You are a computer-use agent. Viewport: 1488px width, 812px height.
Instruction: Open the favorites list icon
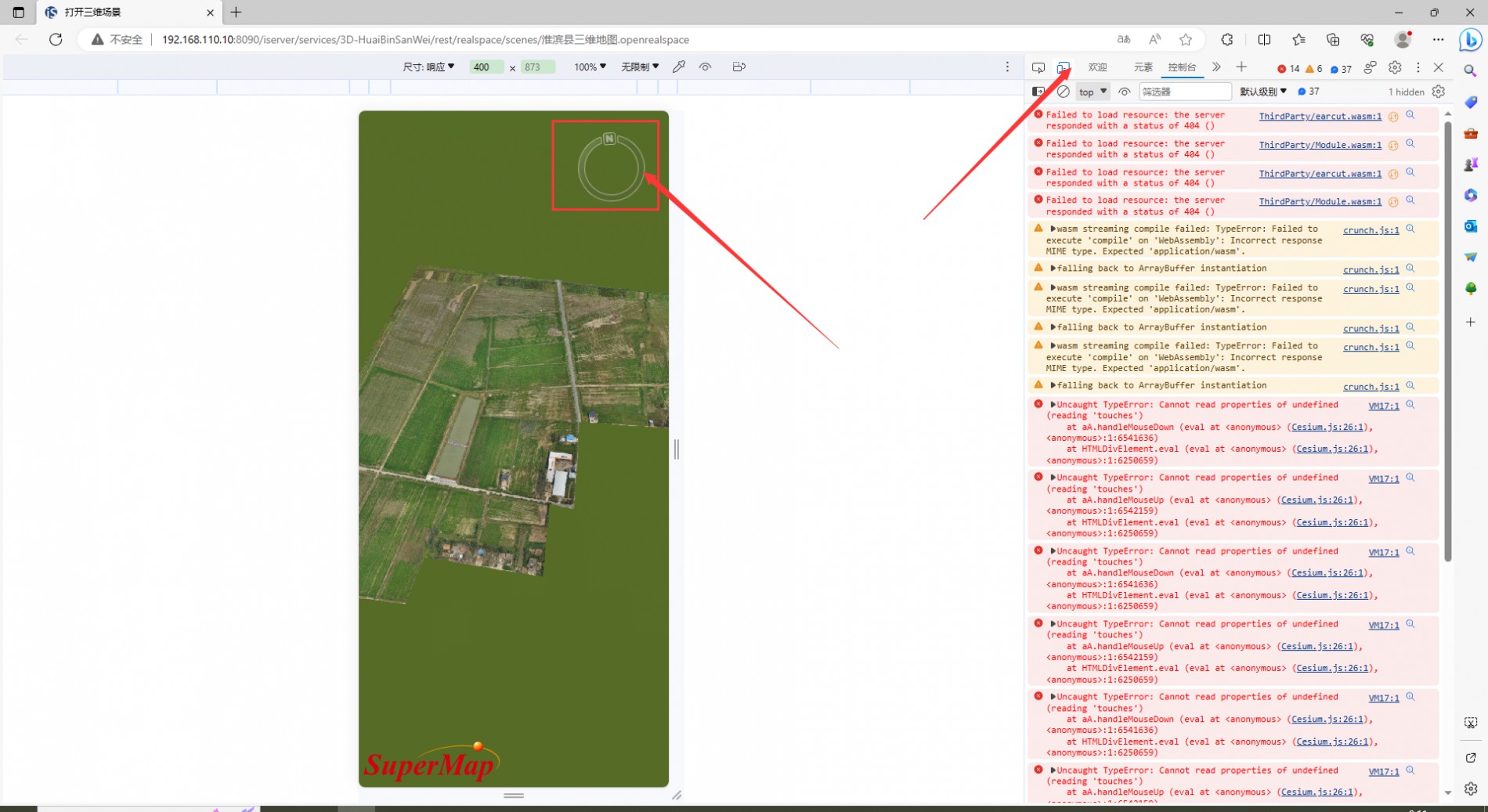(1298, 39)
